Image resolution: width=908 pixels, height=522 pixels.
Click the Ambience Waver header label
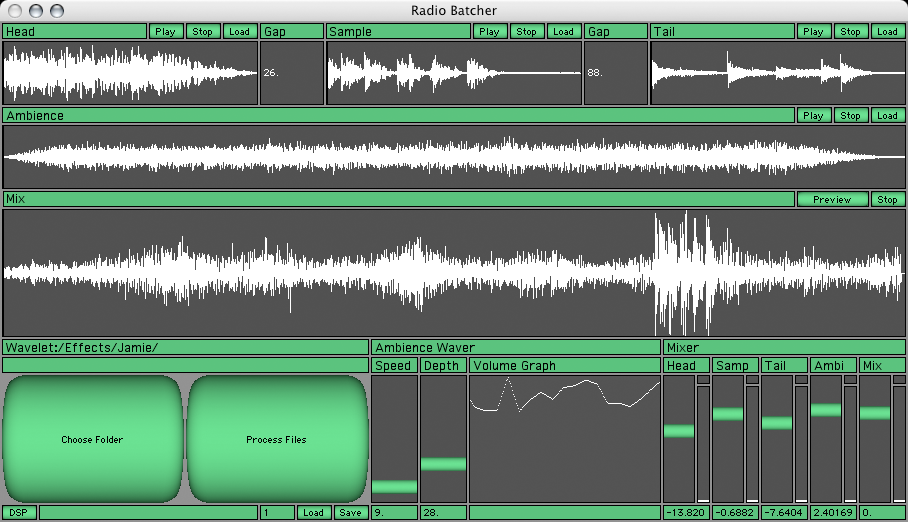(516, 347)
